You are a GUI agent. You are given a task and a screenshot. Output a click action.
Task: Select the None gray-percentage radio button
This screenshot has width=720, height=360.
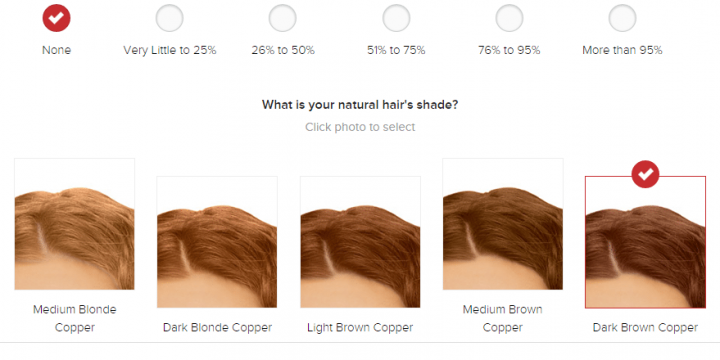coord(56,18)
